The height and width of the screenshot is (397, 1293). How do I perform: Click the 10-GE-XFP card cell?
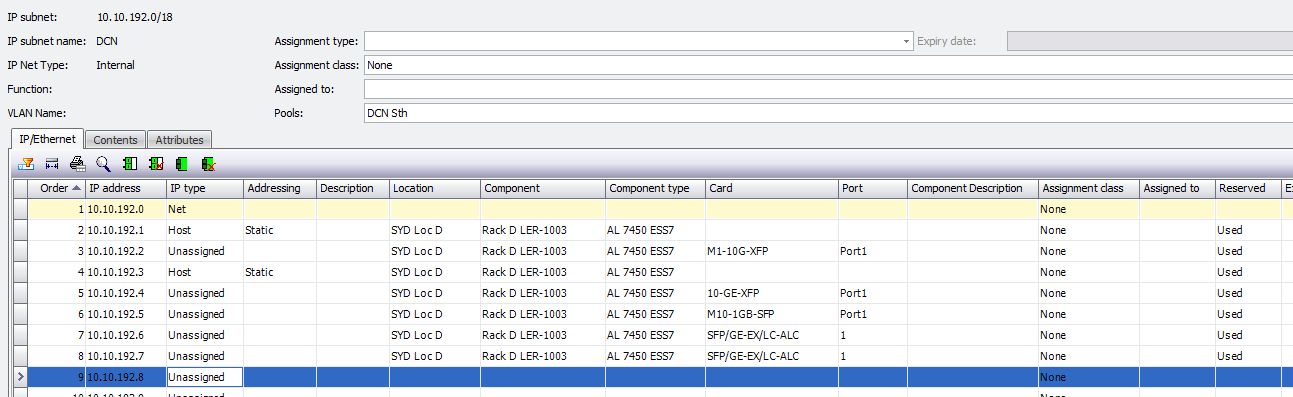pyautogui.click(x=771, y=293)
